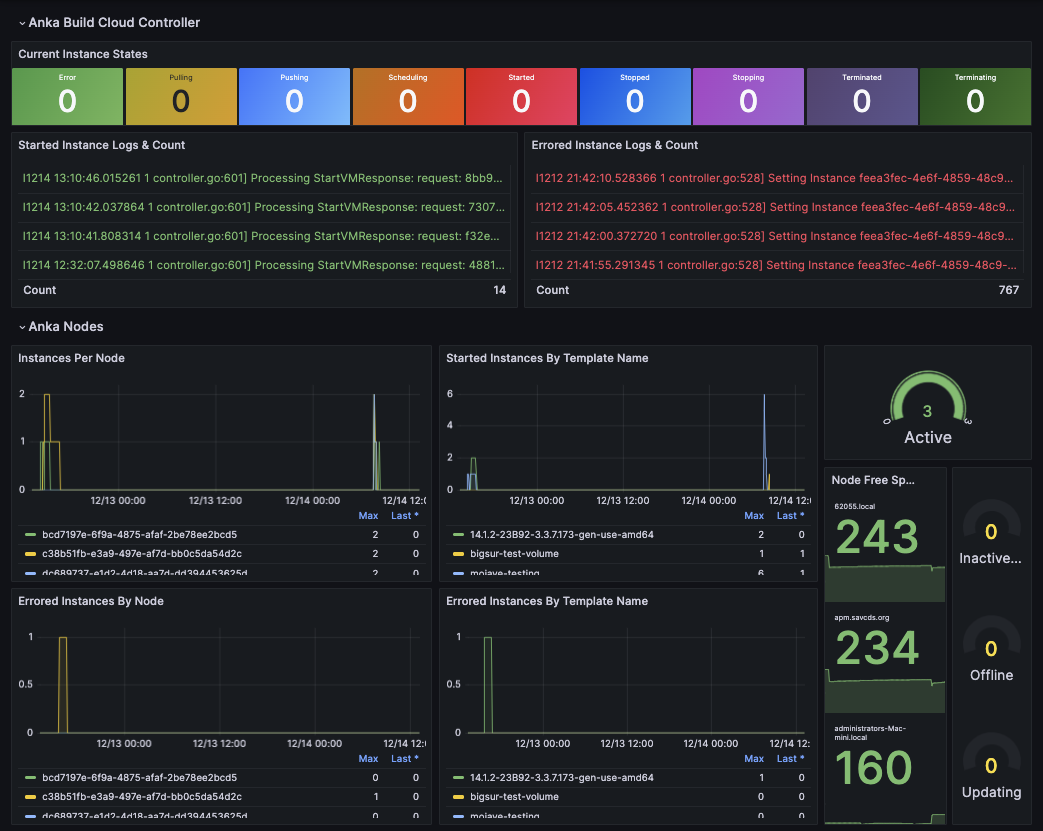The height and width of the screenshot is (831, 1043).
Task: Collapse the Anka Nodes row
Action: point(64,326)
